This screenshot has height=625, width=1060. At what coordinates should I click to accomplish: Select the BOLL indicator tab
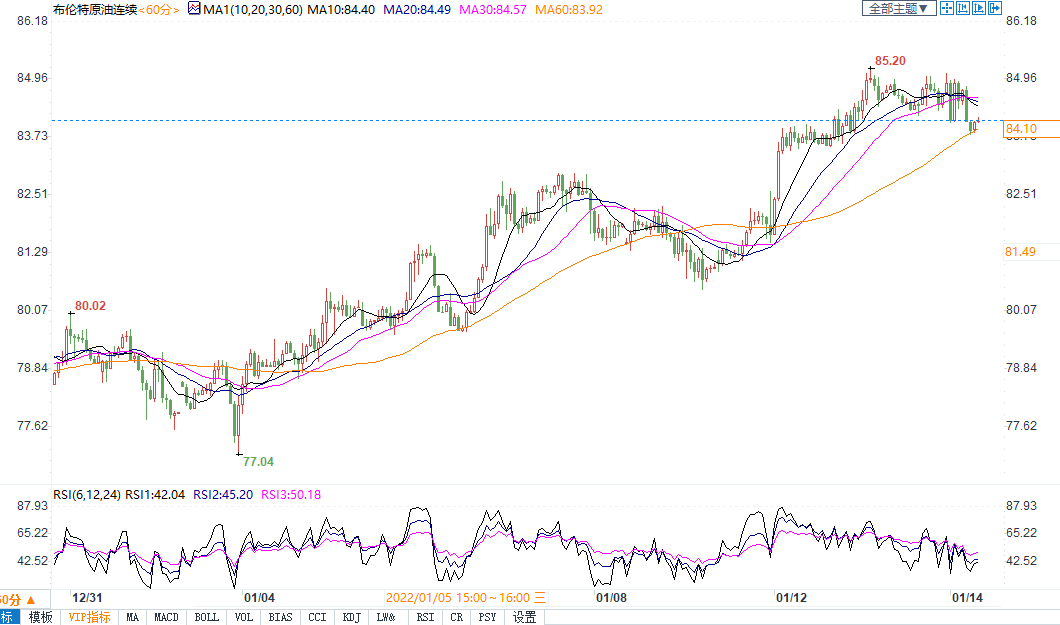[206, 617]
